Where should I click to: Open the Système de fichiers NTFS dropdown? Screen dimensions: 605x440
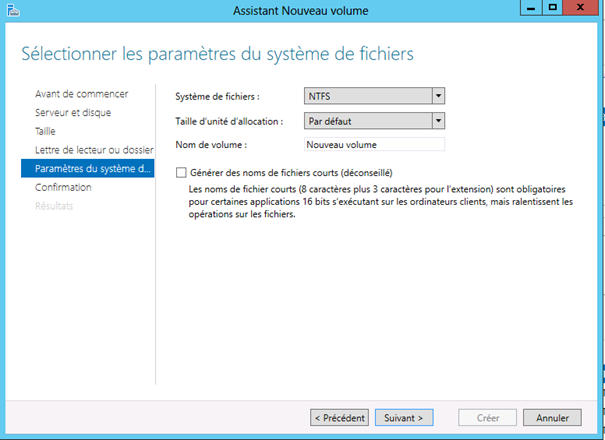coord(437,96)
